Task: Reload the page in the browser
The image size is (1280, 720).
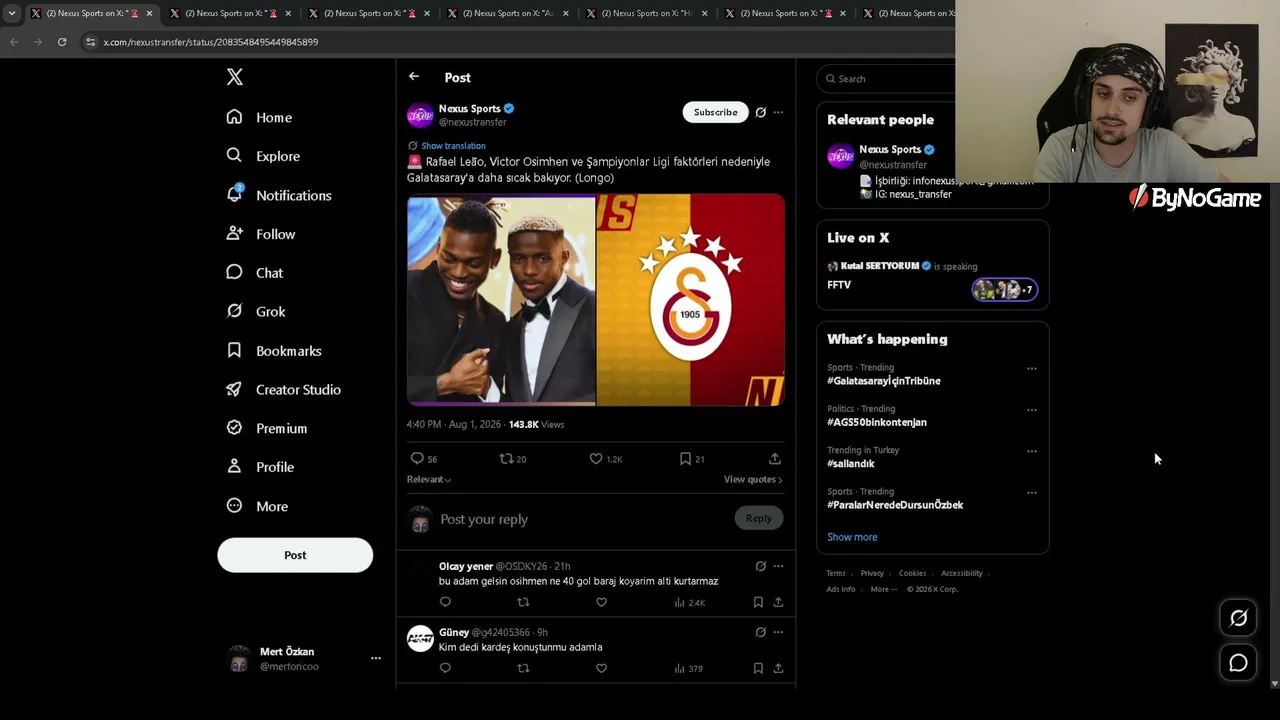Action: coord(62,42)
